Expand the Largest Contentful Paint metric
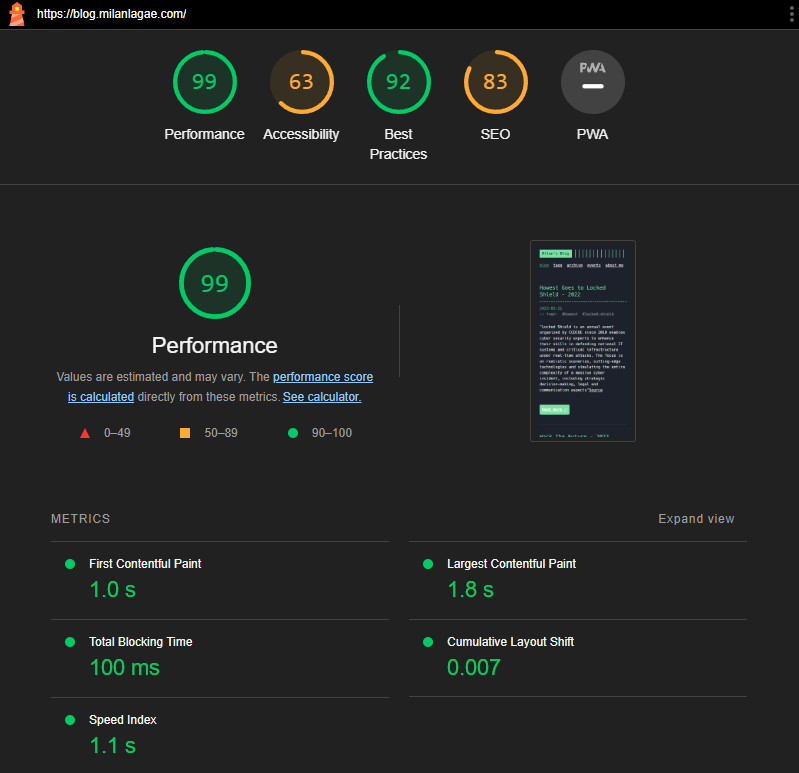This screenshot has height=773, width=799. click(578, 580)
